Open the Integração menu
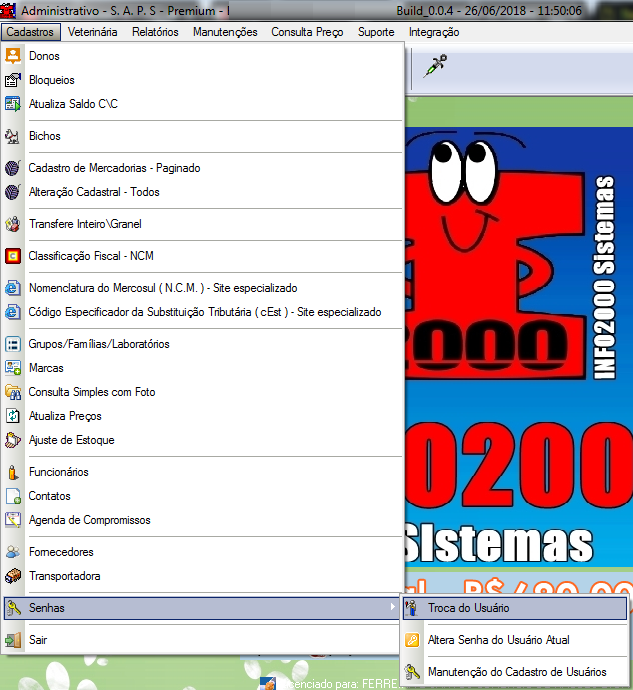The image size is (633, 690). (434, 32)
